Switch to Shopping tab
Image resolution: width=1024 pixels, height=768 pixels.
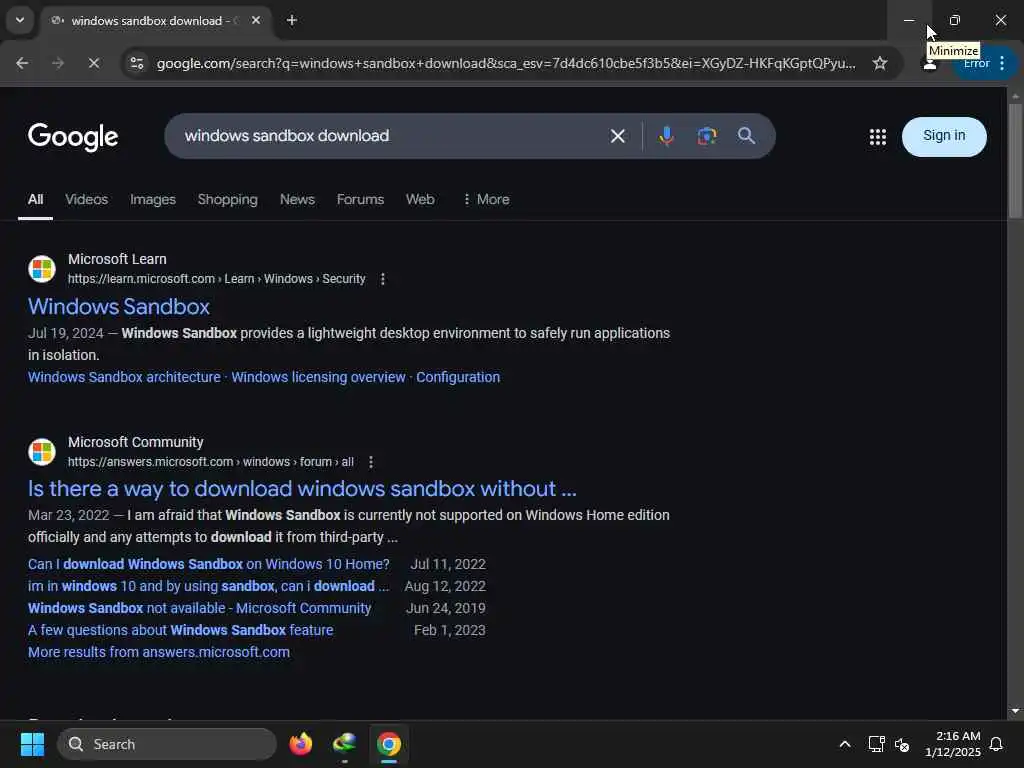click(x=227, y=200)
